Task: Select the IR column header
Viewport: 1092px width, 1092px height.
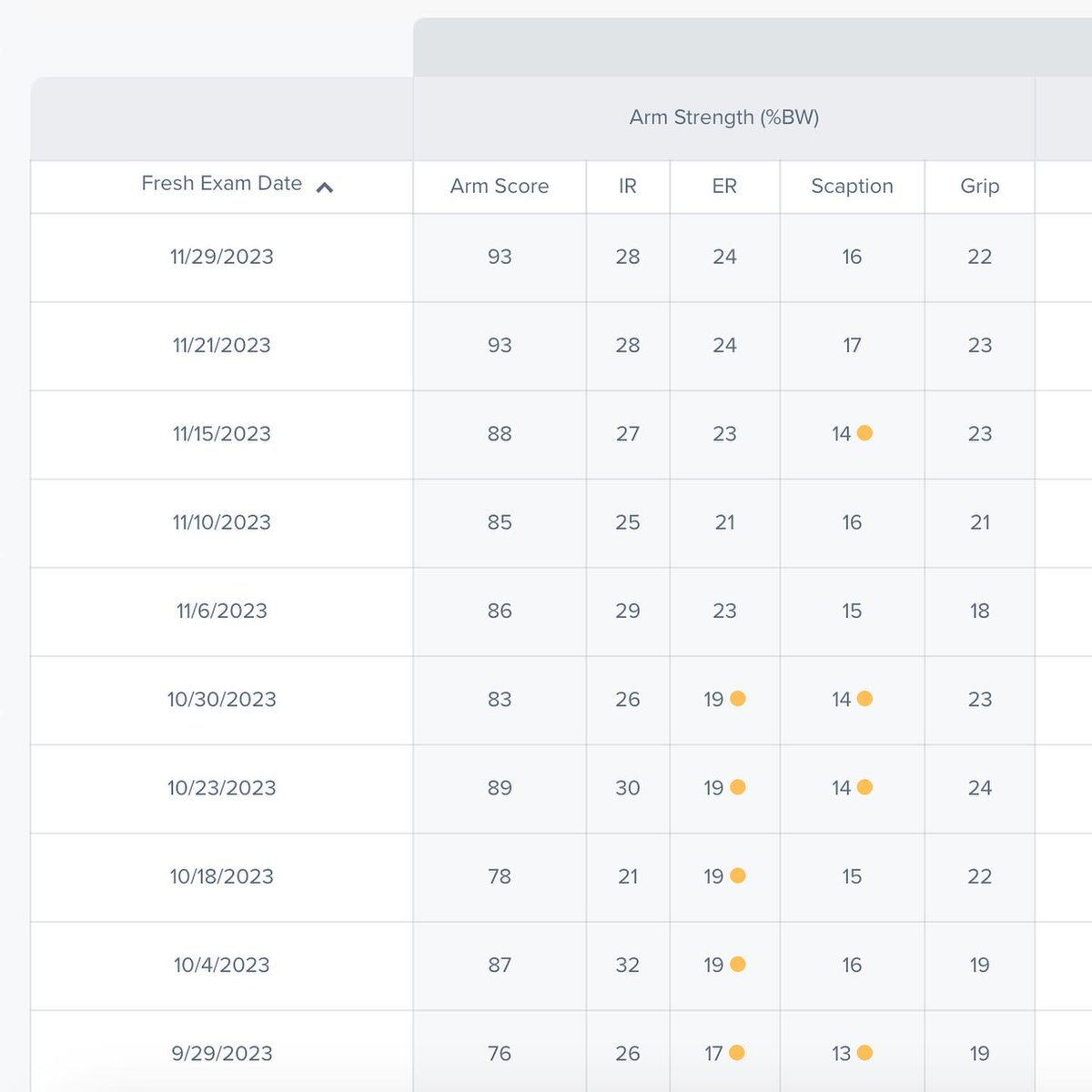Action: 628,187
